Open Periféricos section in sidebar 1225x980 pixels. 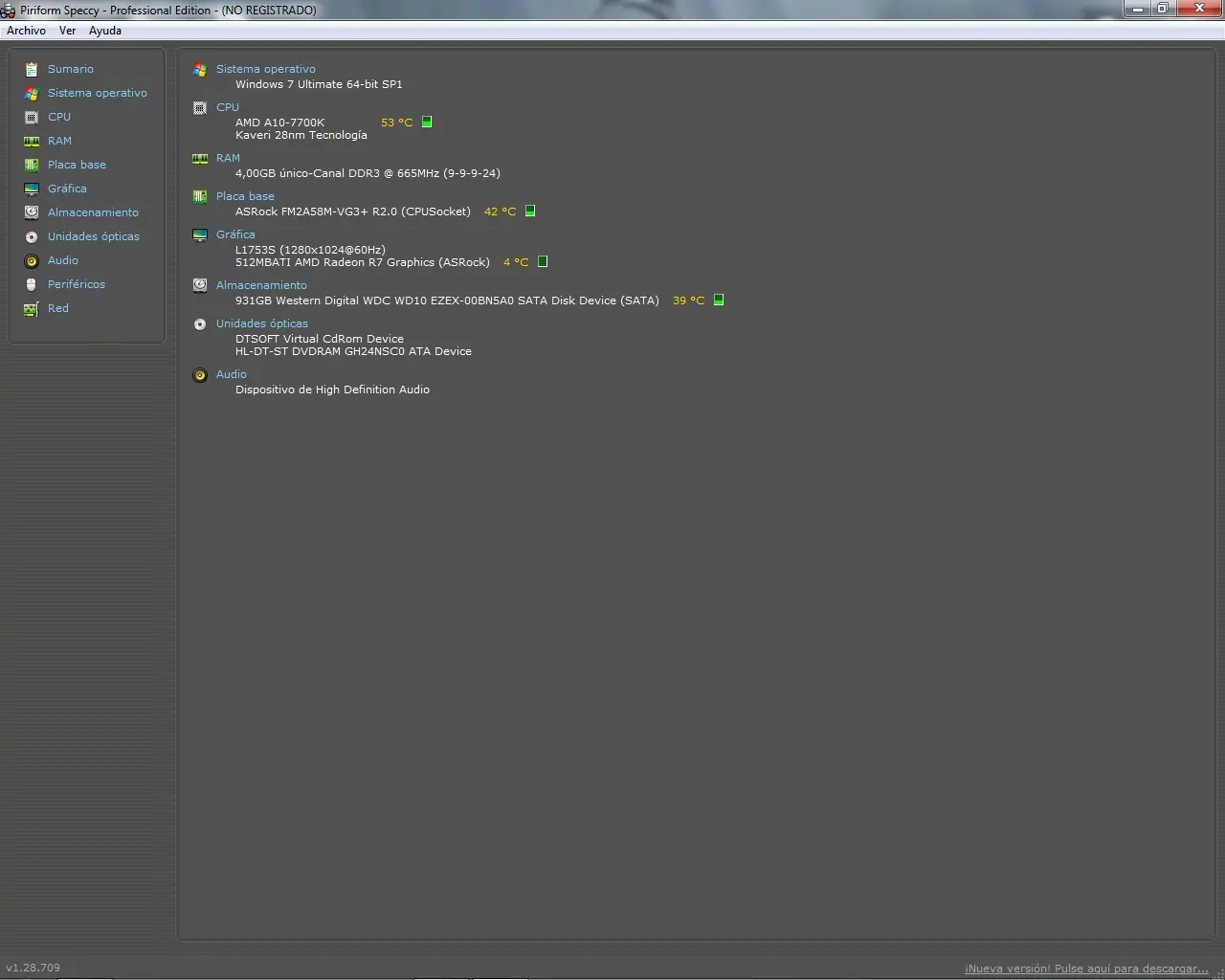pyautogui.click(x=77, y=284)
